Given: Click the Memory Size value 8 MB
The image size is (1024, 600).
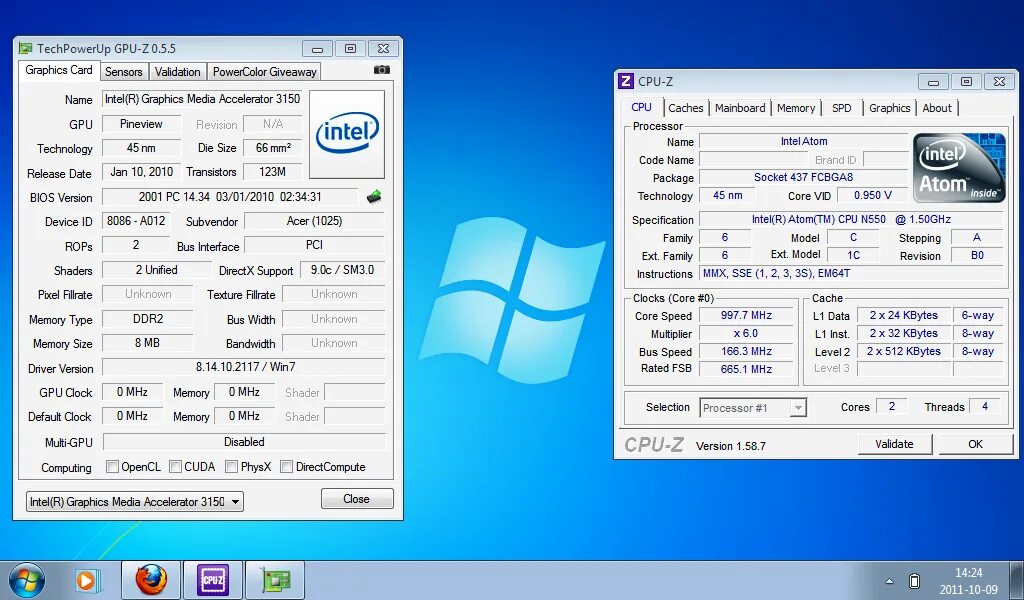Looking at the screenshot, I should [148, 343].
